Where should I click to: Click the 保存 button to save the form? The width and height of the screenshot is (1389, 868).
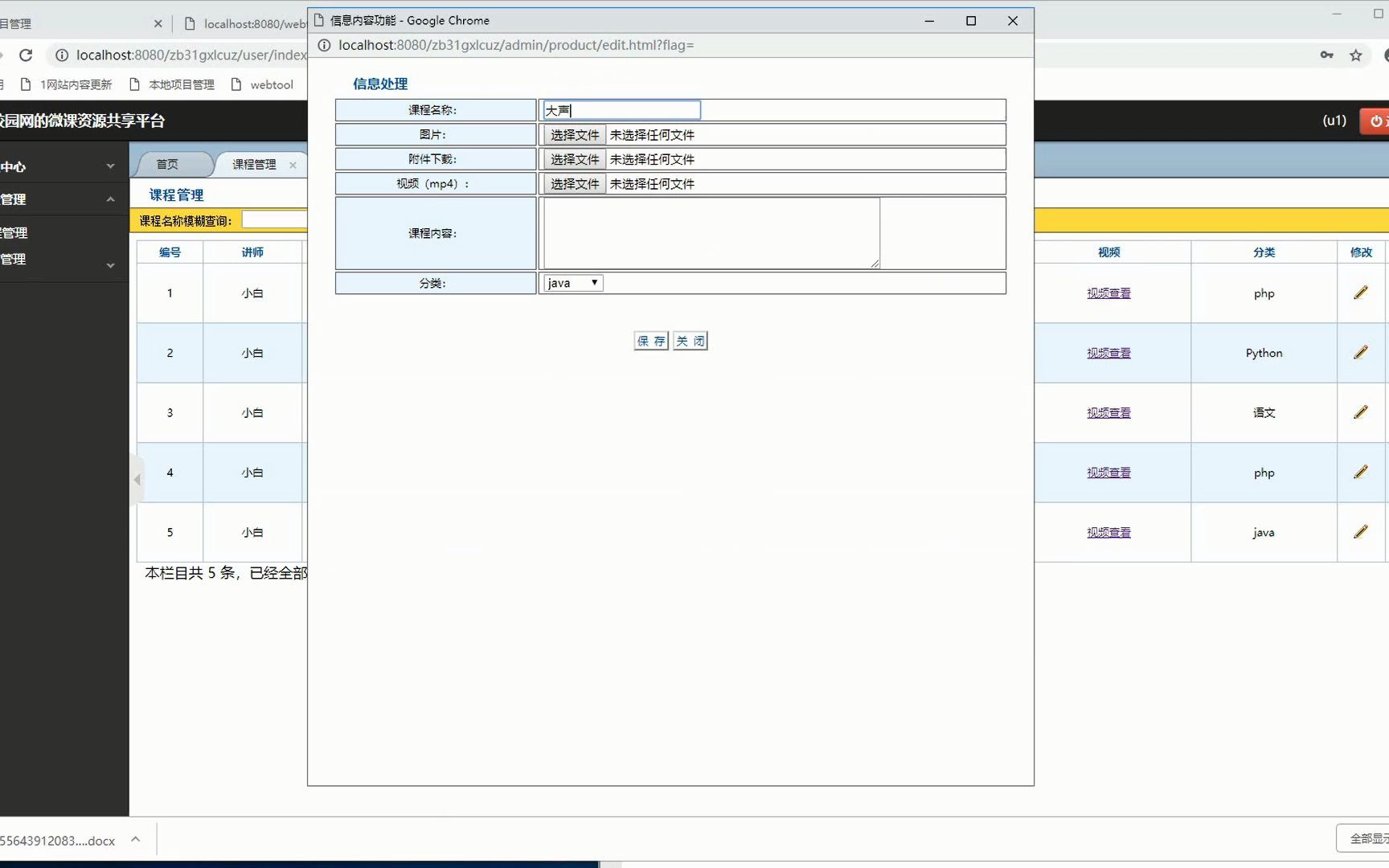tap(650, 340)
